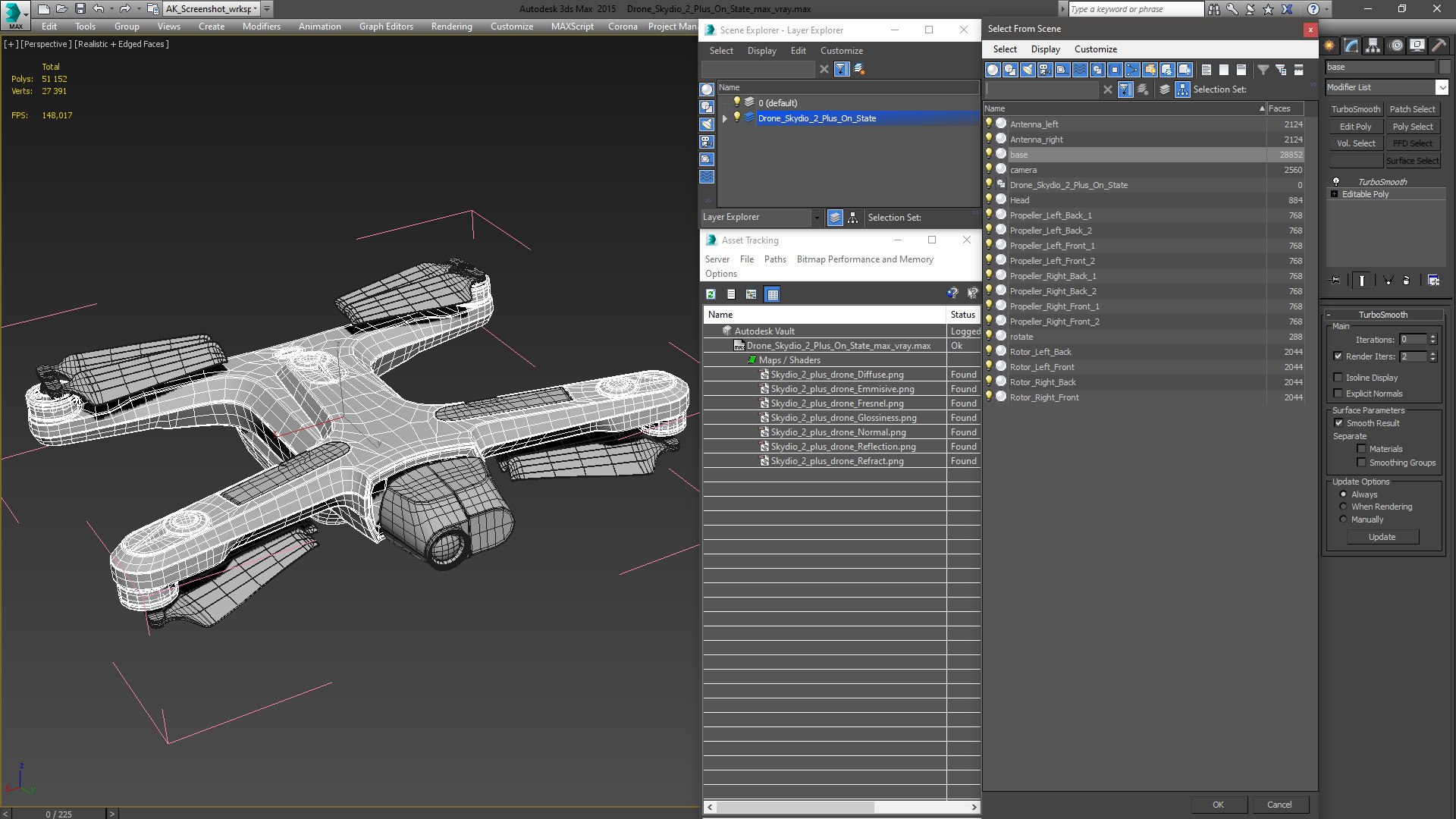
Task: Toggle Display Lights filter in Select From Scene
Action: tap(1028, 70)
